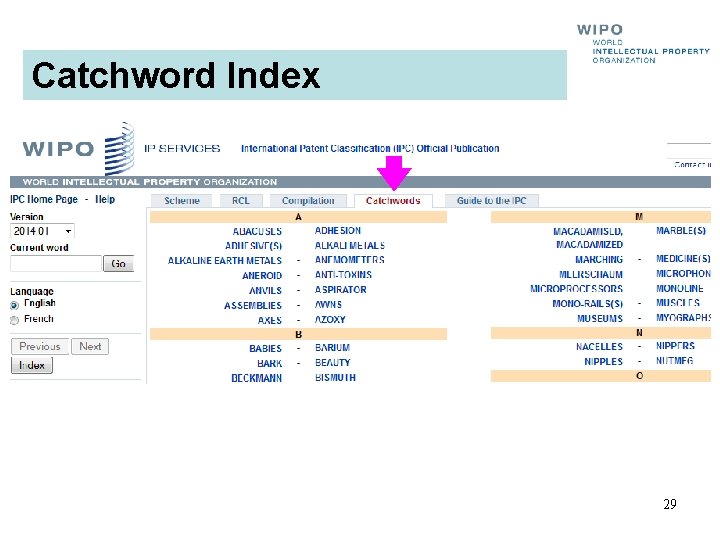Open the AZOXY catchword link
Screen dimensions: 720x540
point(330,320)
